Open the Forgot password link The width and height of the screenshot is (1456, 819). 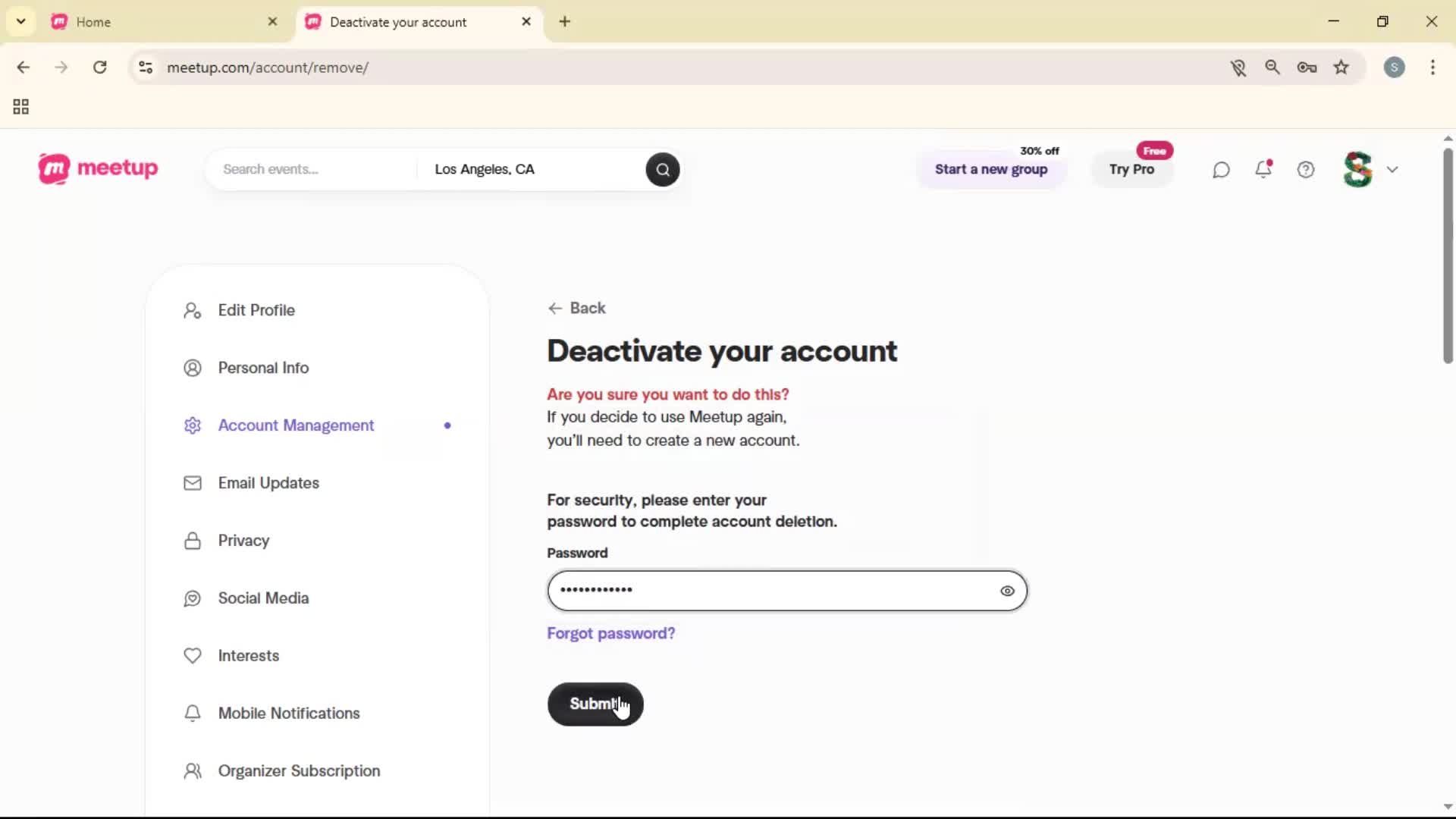coord(610,633)
